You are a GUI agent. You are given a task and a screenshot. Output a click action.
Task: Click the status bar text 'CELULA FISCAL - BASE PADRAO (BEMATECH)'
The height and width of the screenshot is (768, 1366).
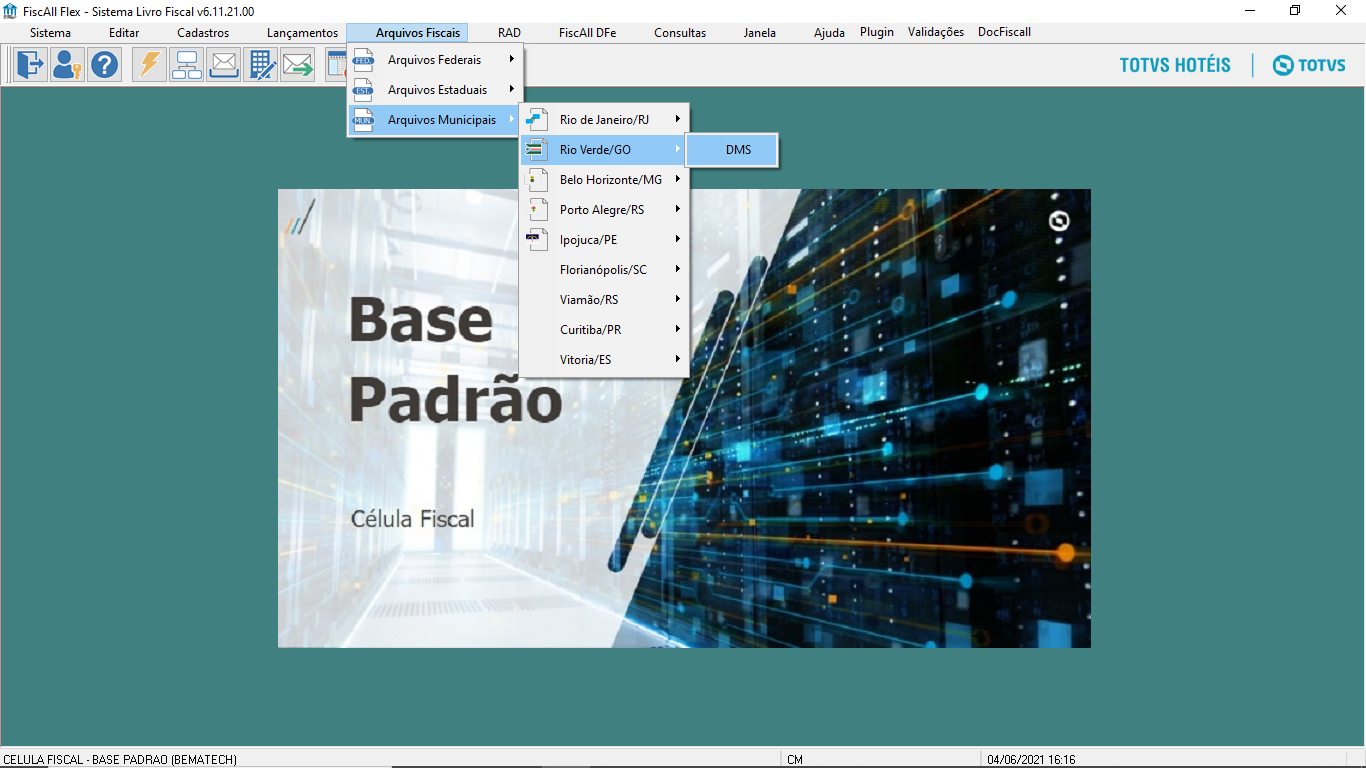pos(120,760)
